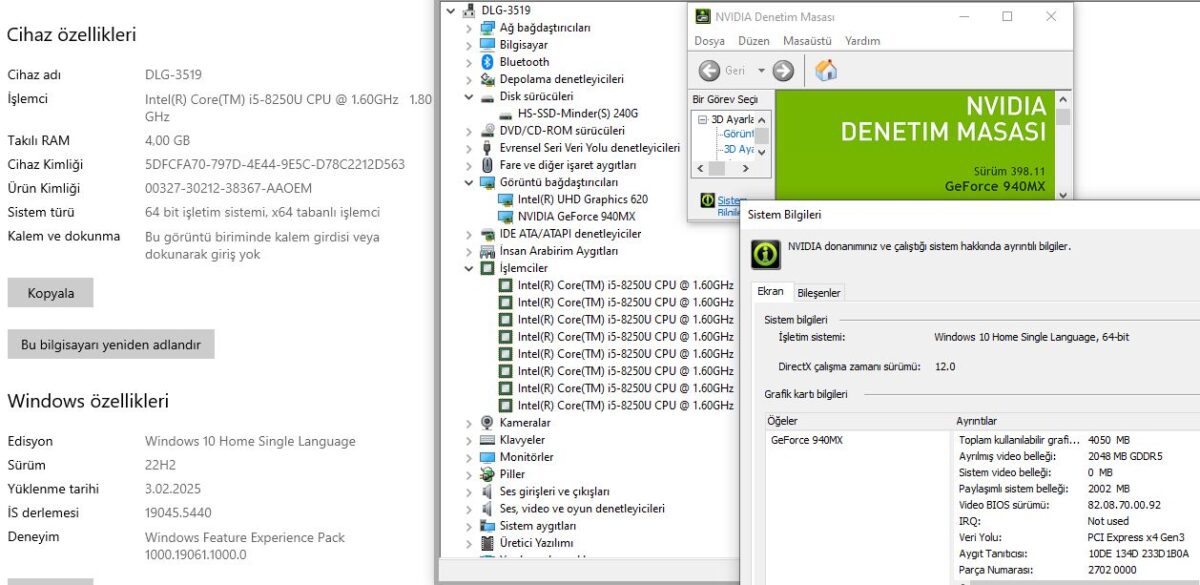Click the Piller battery icon
This screenshot has height=585, width=1200.
click(487, 474)
